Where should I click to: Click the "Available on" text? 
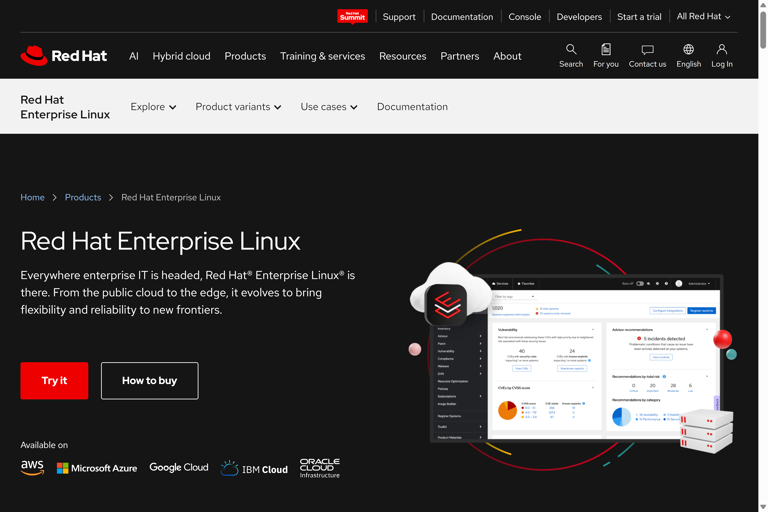pyautogui.click(x=44, y=445)
